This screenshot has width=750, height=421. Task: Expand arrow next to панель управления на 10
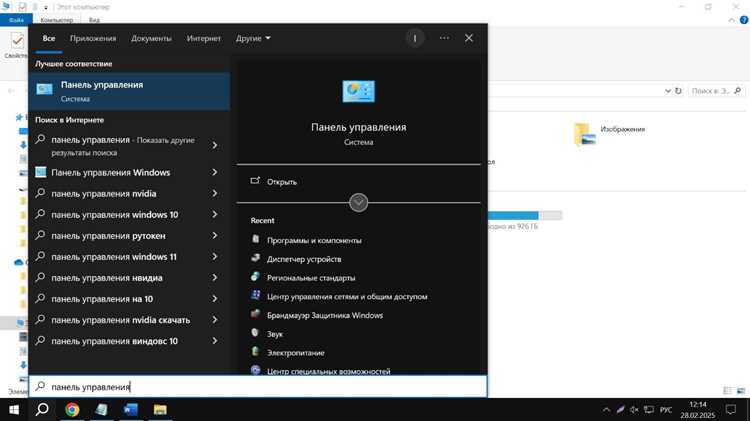click(x=215, y=299)
